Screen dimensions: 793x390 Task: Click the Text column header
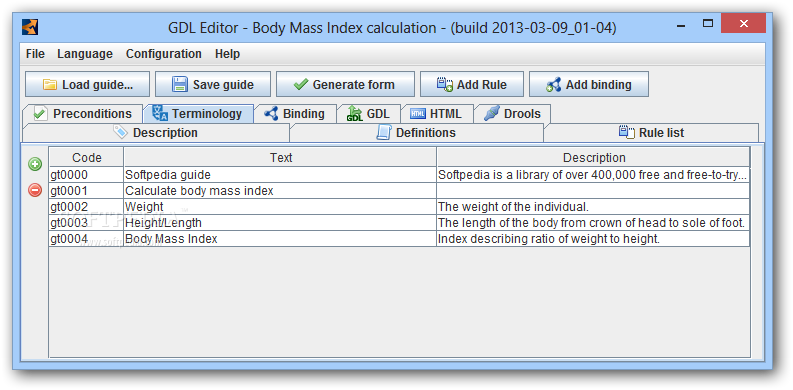[x=280, y=157]
